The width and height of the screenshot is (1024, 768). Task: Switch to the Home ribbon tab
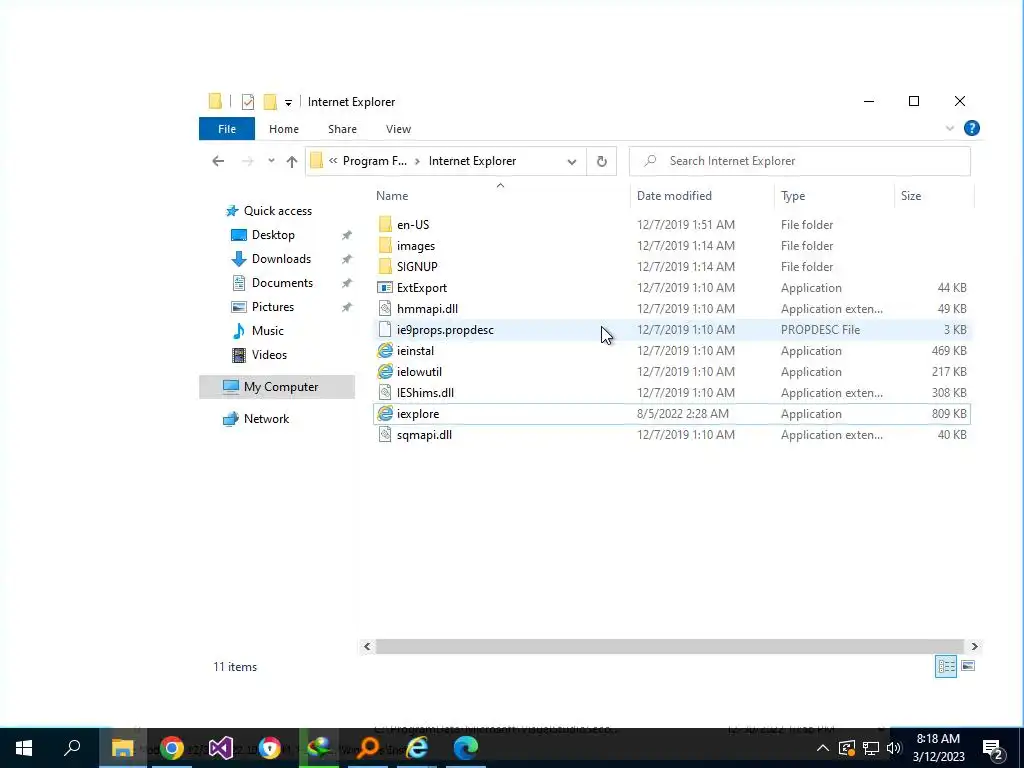283,129
